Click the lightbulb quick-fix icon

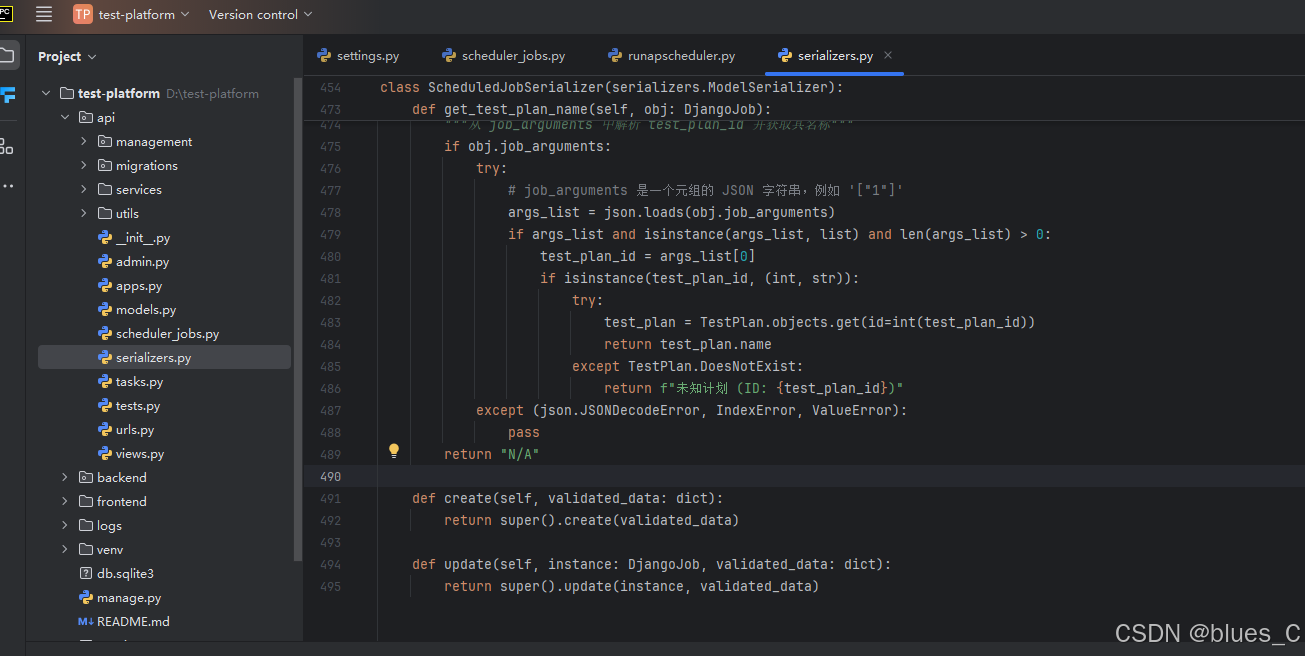tap(394, 451)
